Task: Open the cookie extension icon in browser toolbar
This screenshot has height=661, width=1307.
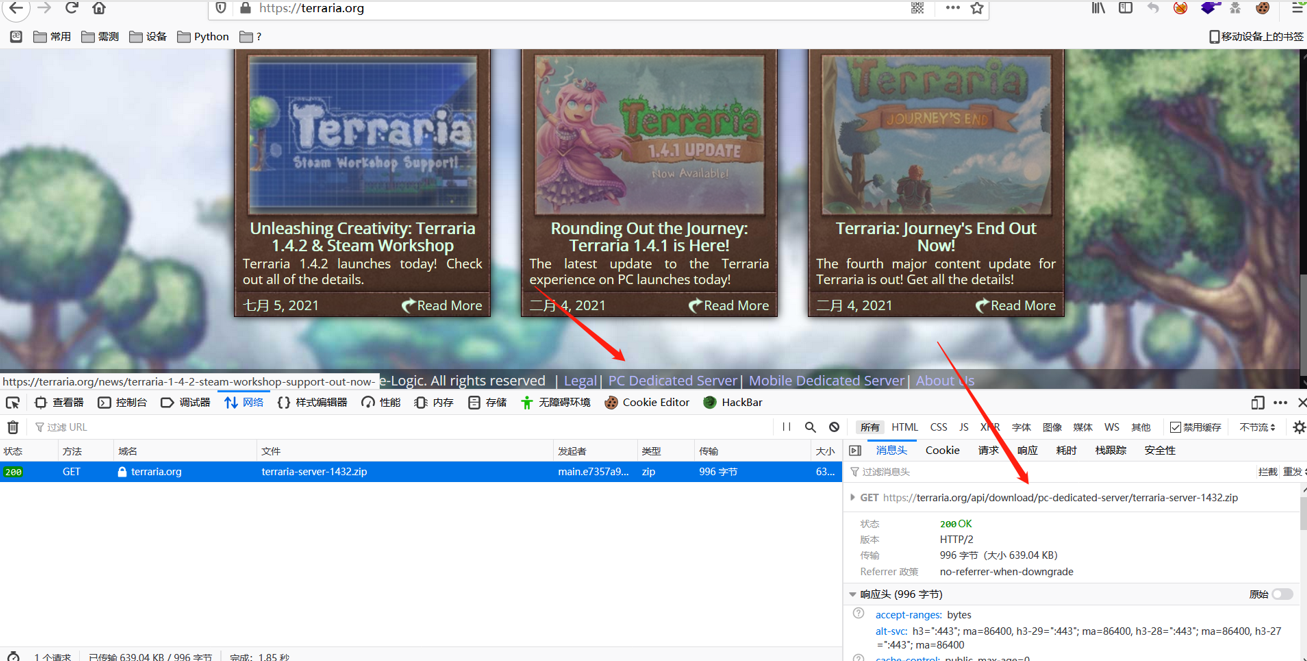Action: (1263, 8)
